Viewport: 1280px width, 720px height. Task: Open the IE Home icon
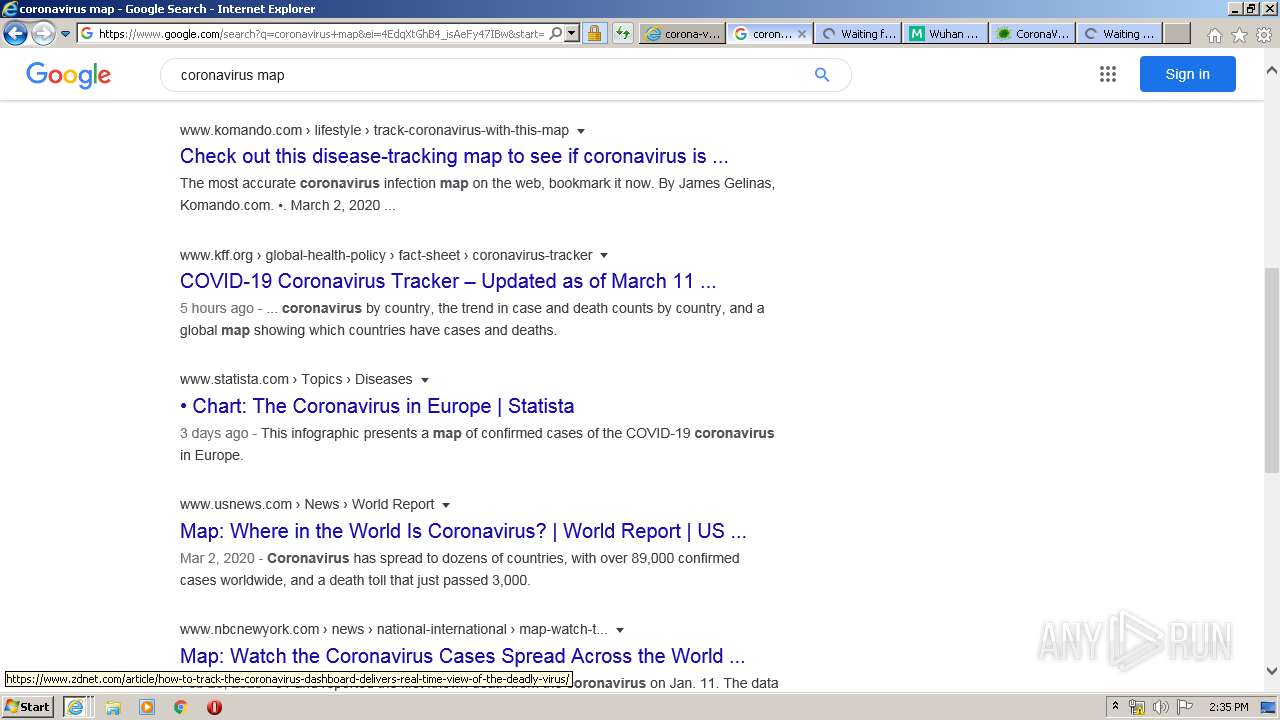(x=1214, y=34)
